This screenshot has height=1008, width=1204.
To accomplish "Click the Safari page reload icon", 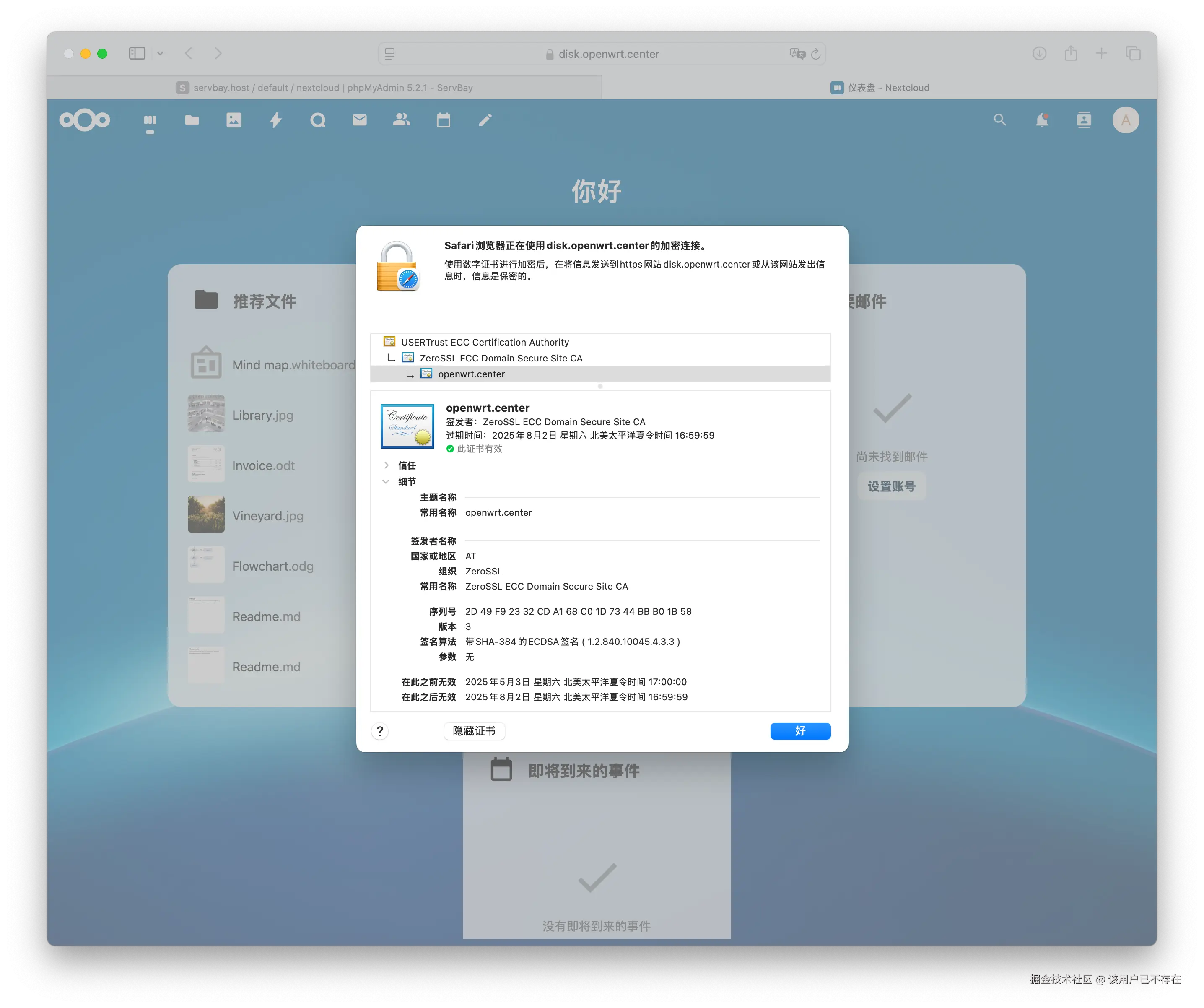I will click(x=815, y=54).
